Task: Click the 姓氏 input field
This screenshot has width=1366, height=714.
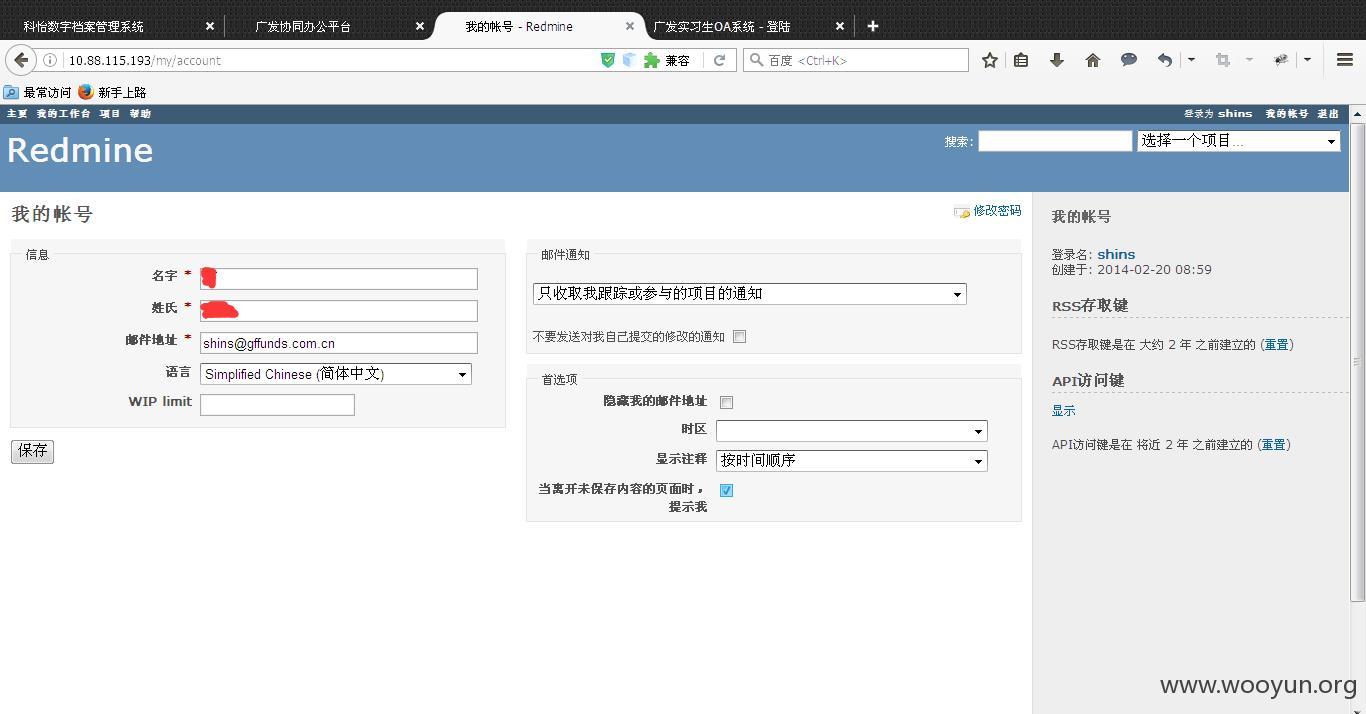Action: click(339, 311)
